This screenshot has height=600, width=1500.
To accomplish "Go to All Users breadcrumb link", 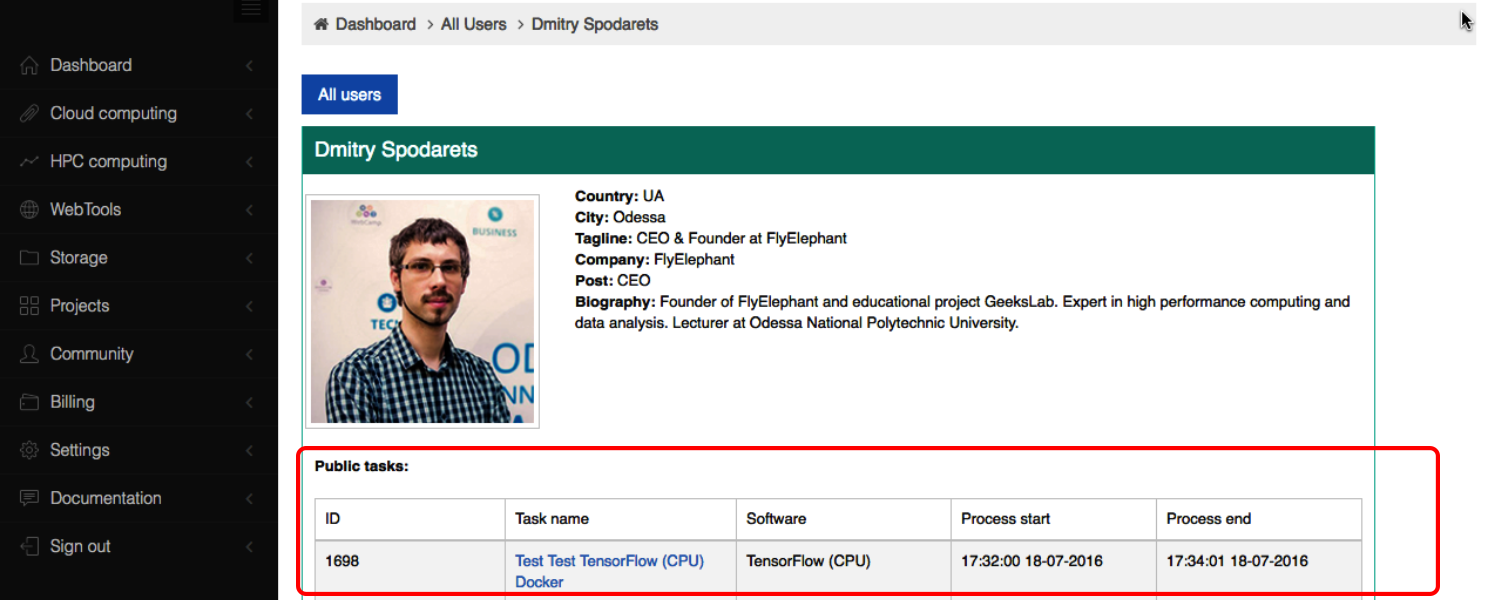I will point(473,24).
